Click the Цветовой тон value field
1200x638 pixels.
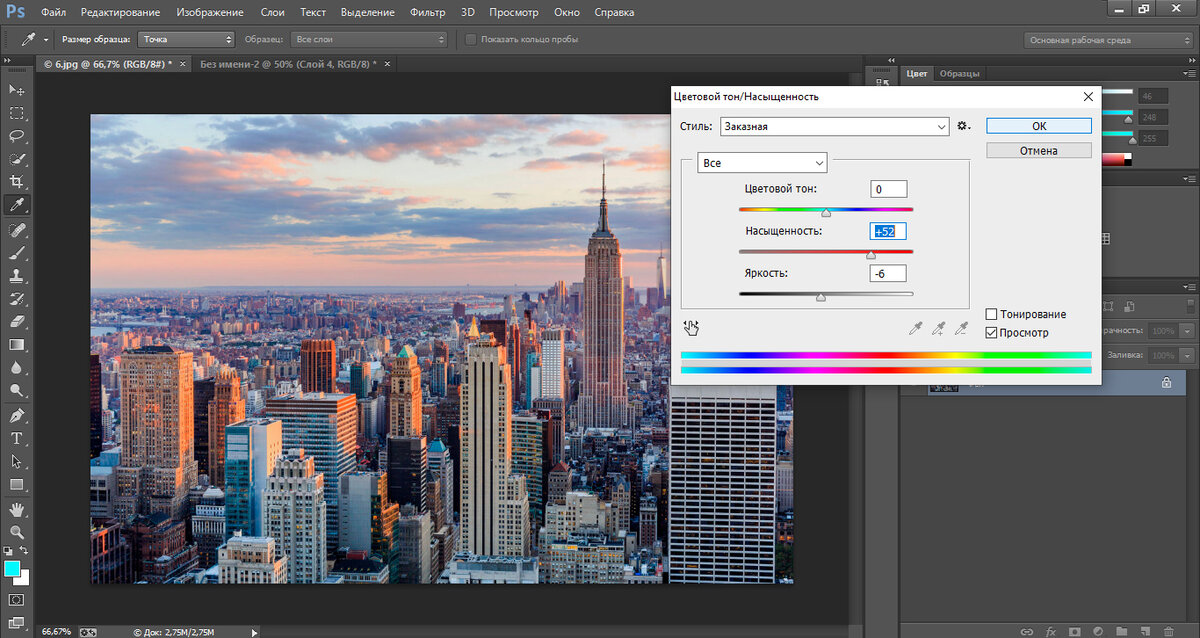888,189
